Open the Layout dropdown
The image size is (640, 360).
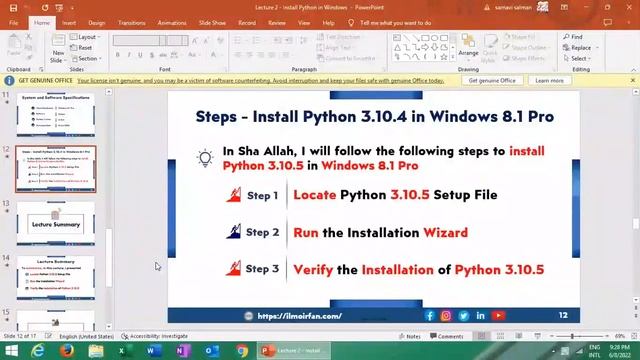(x=85, y=37)
